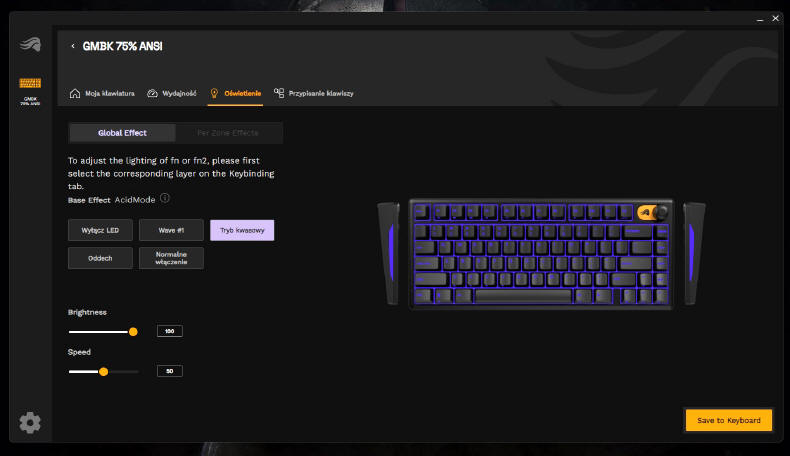Viewport: 790px width, 456px height.
Task: Click the key binding icon for Przypisanie klawiszy
Action: point(279,93)
